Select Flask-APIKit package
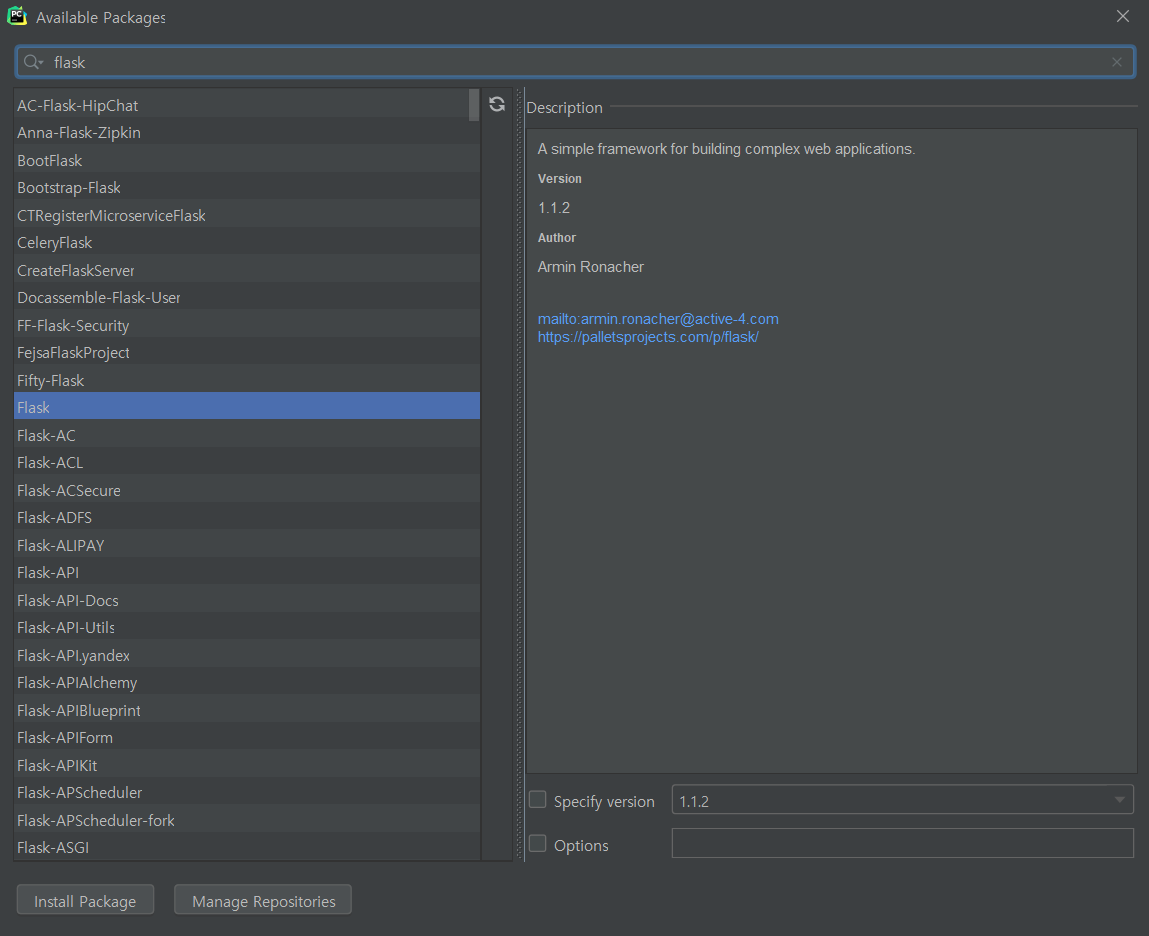This screenshot has height=936, width=1149. click(x=247, y=765)
